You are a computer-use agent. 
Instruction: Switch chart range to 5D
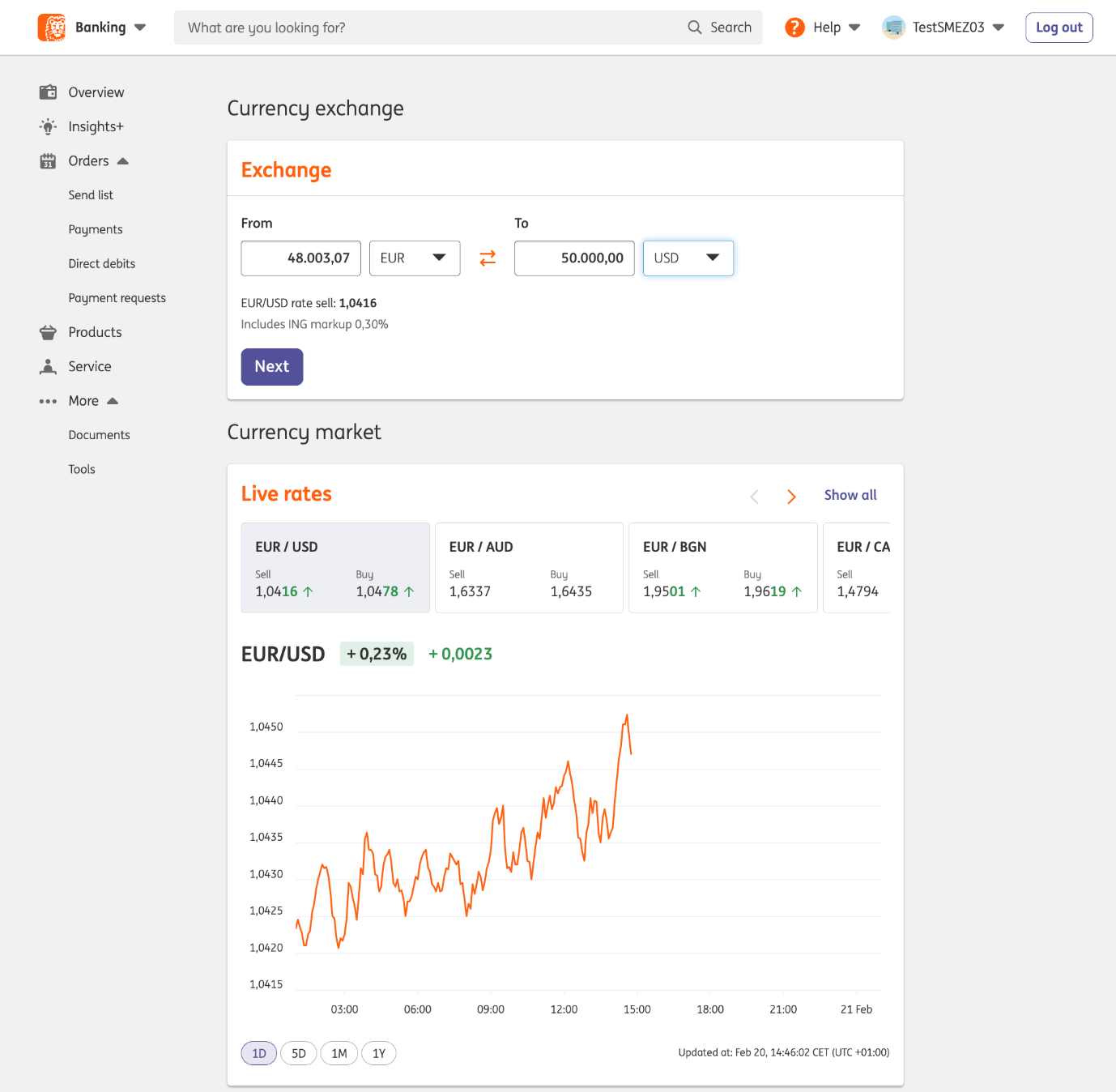[x=299, y=1053]
